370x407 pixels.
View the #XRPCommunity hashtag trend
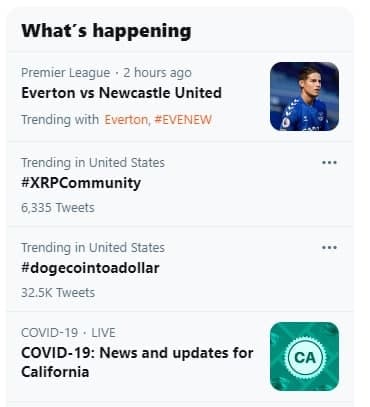(81, 183)
